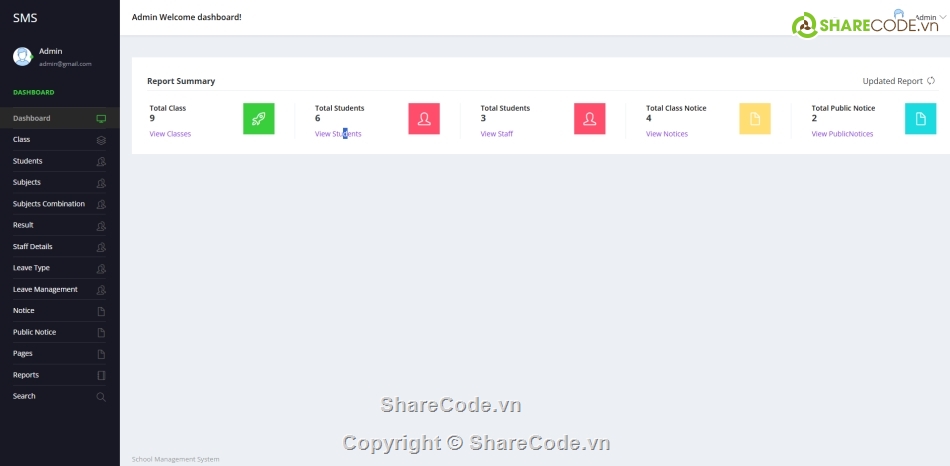950x466 pixels.
Task: Follow the View Classes link
Action: (170, 134)
